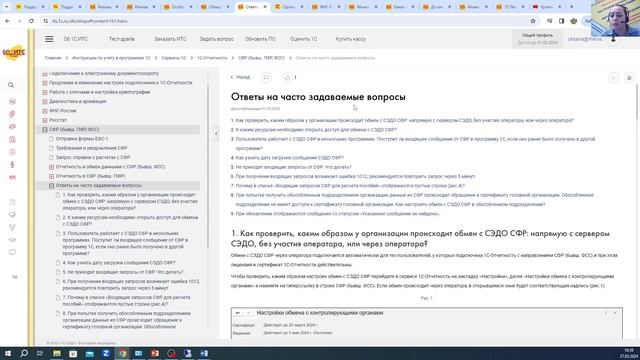Open the Заказать ИТС menu item
This screenshot has height=360, width=640.
coord(170,39)
